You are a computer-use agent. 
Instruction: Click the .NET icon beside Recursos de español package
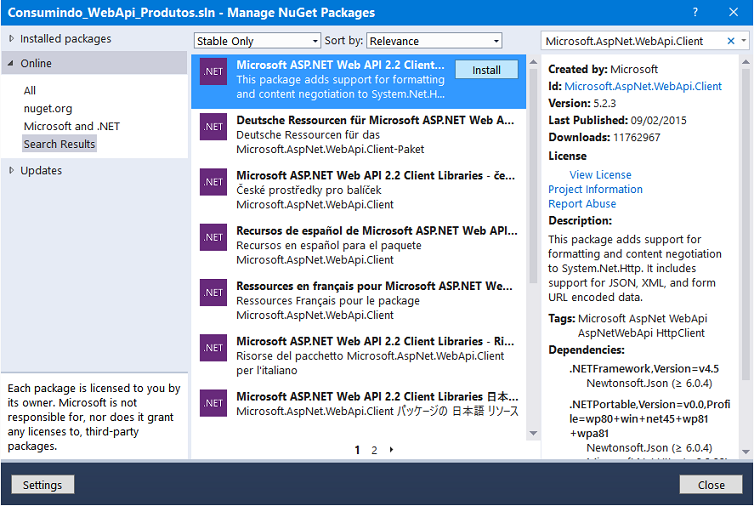coord(213,238)
